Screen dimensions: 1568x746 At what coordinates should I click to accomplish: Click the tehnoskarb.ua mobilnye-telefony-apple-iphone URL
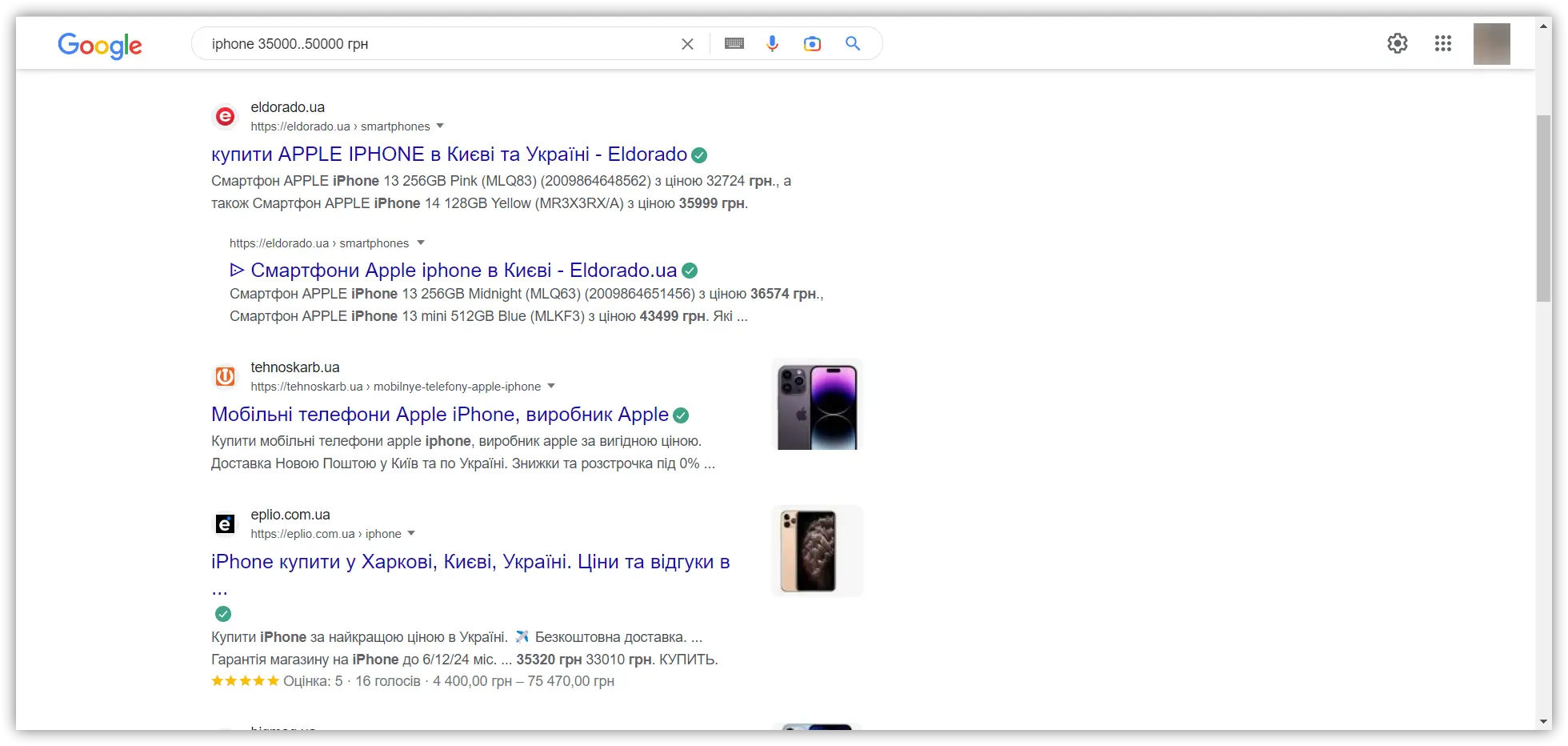click(x=396, y=387)
